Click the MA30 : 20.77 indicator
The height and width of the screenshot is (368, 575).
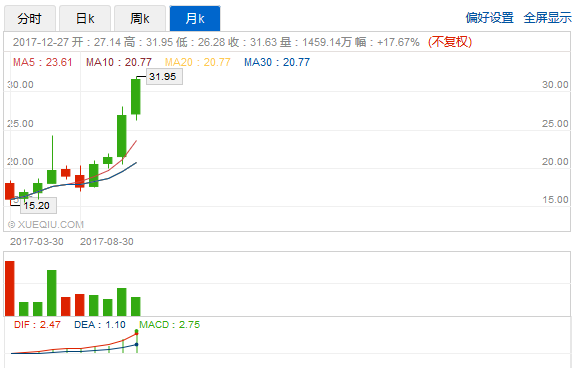pyautogui.click(x=277, y=62)
